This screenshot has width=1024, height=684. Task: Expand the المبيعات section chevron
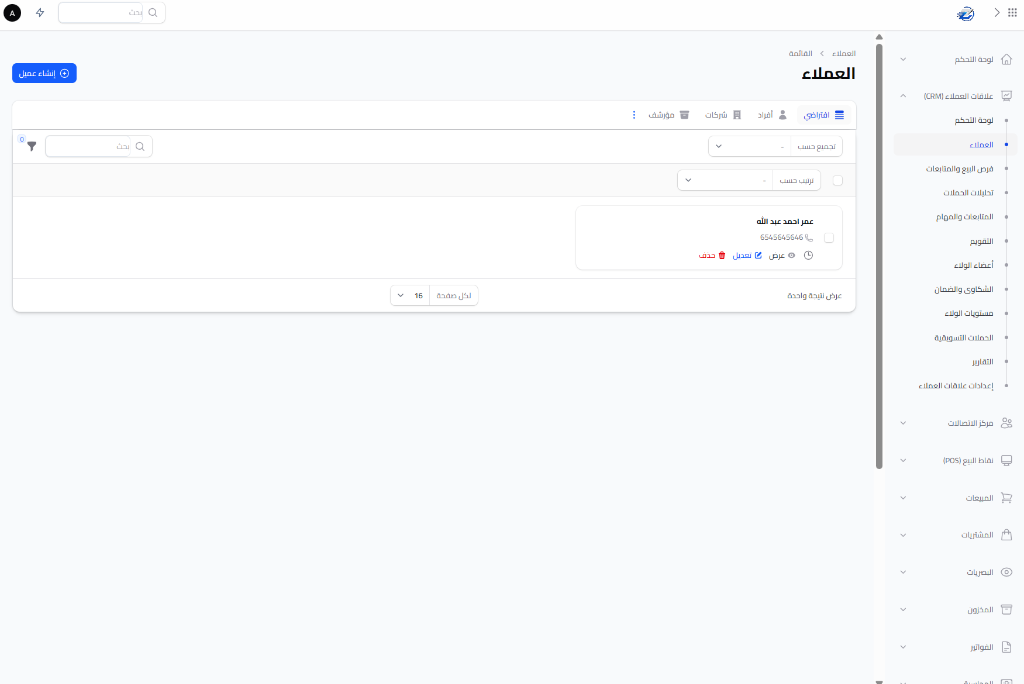(x=903, y=498)
